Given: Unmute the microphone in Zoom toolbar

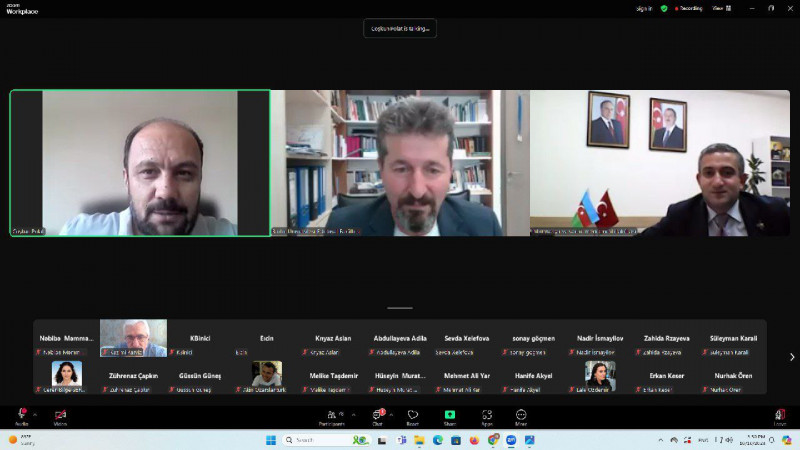Looking at the screenshot, I should tap(21, 415).
